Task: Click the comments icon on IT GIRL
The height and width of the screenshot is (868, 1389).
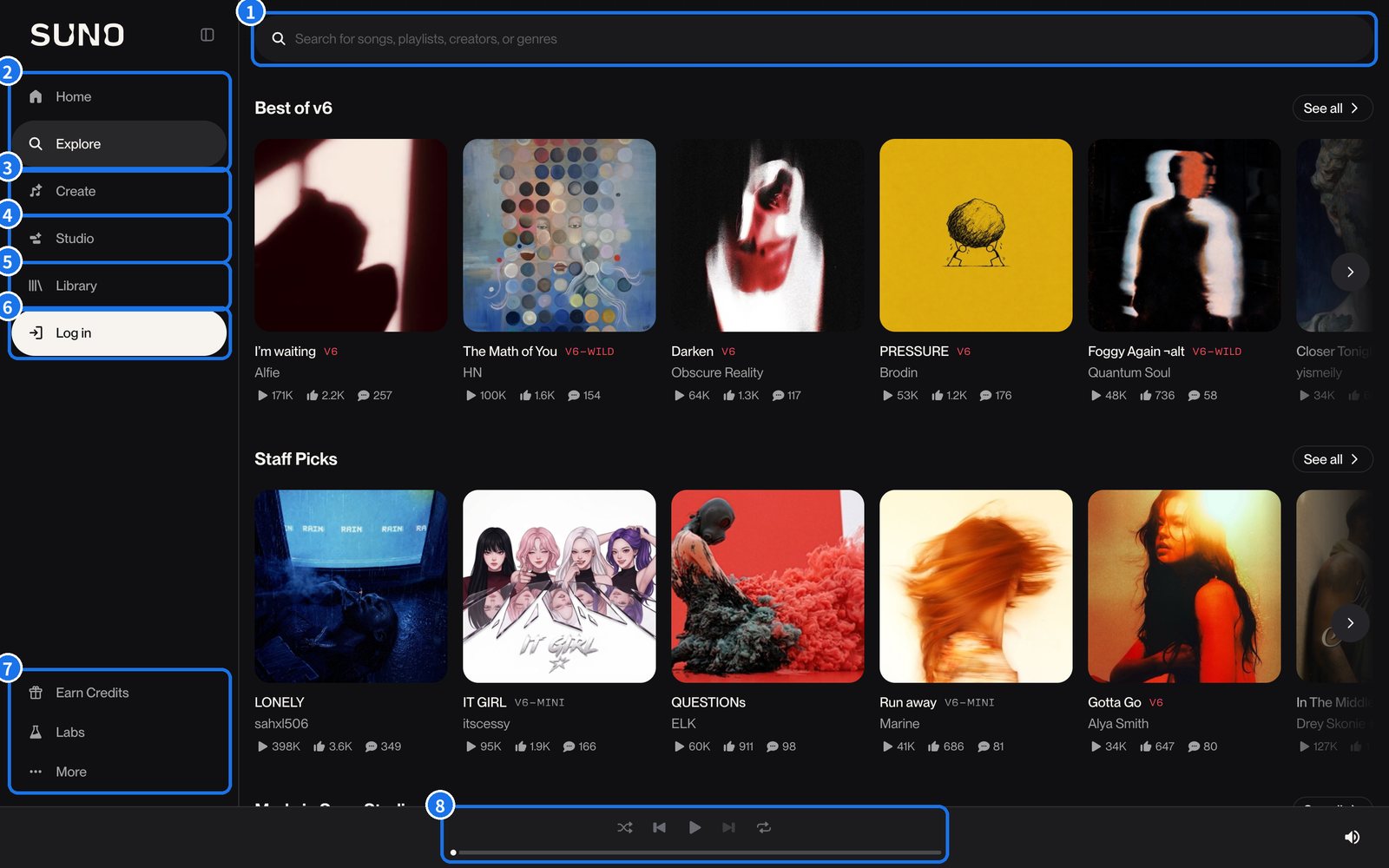Action: (x=569, y=746)
